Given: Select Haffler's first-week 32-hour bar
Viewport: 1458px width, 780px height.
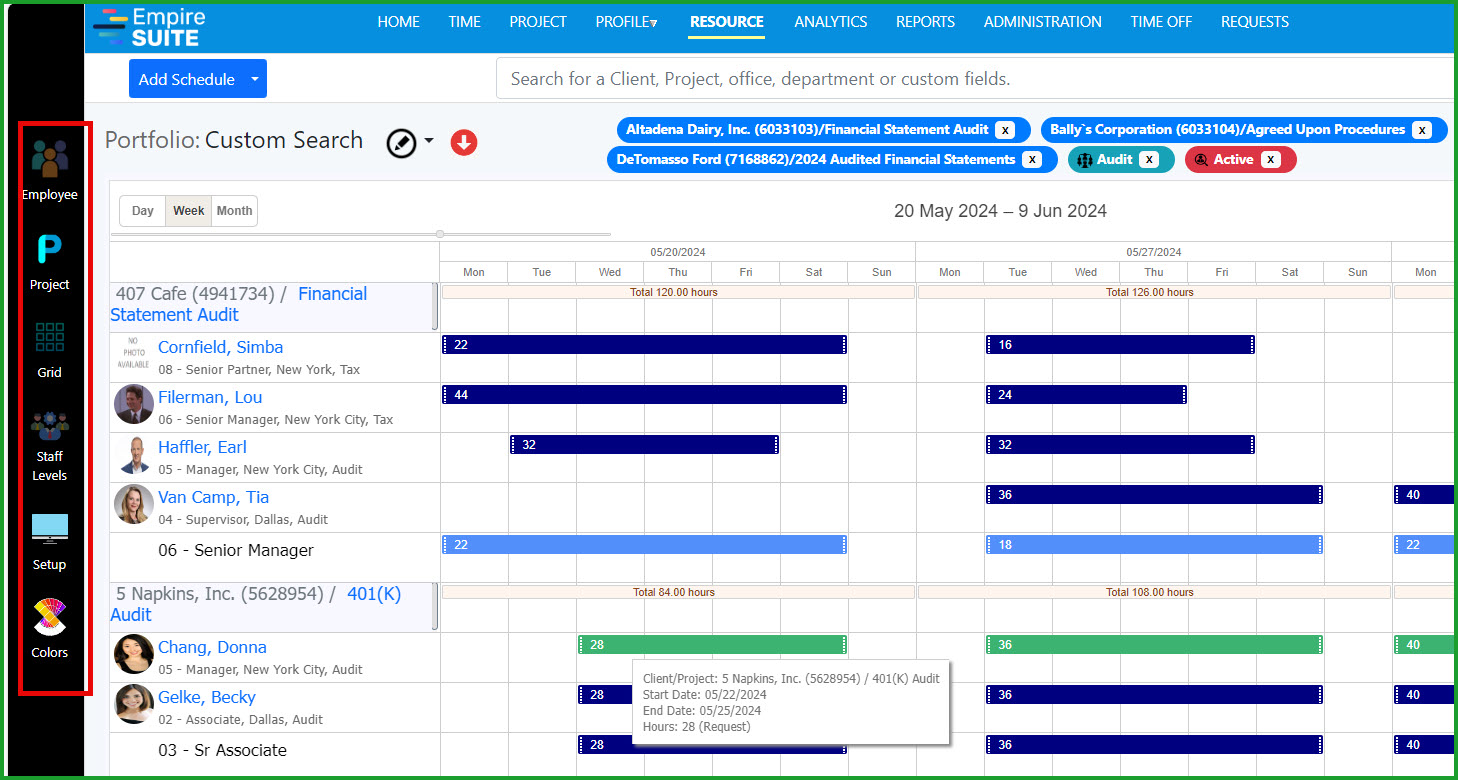Looking at the screenshot, I should click(645, 444).
